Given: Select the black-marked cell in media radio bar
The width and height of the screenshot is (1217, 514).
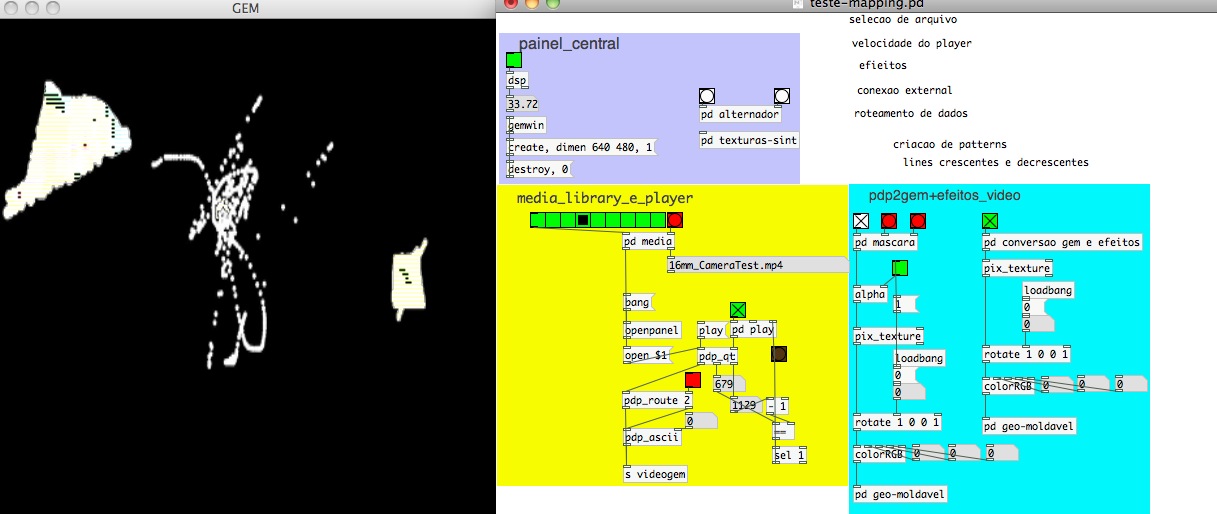Looking at the screenshot, I should pyautogui.click(x=582, y=220).
